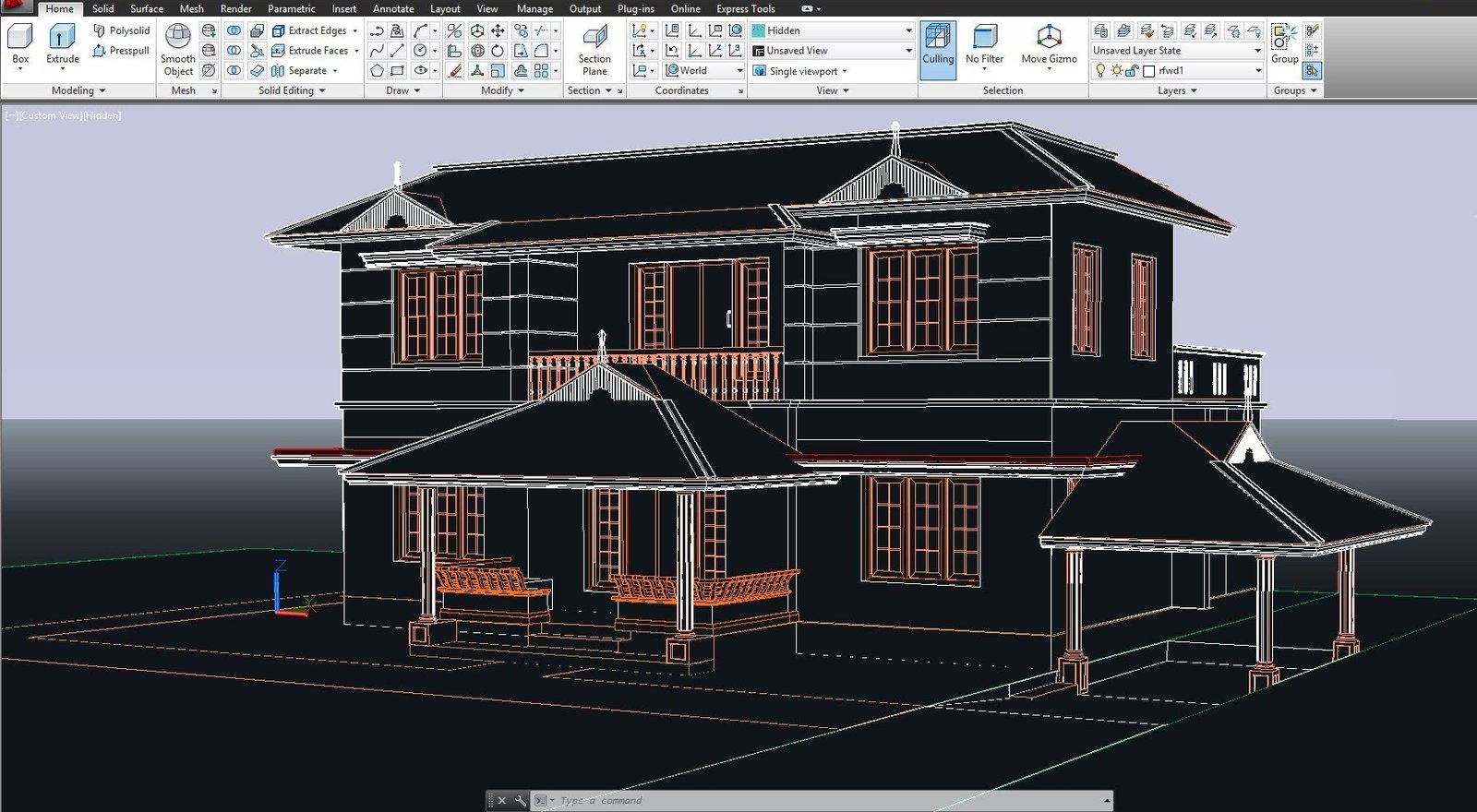
Task: Select the Box modeling tool
Action: click(x=20, y=43)
